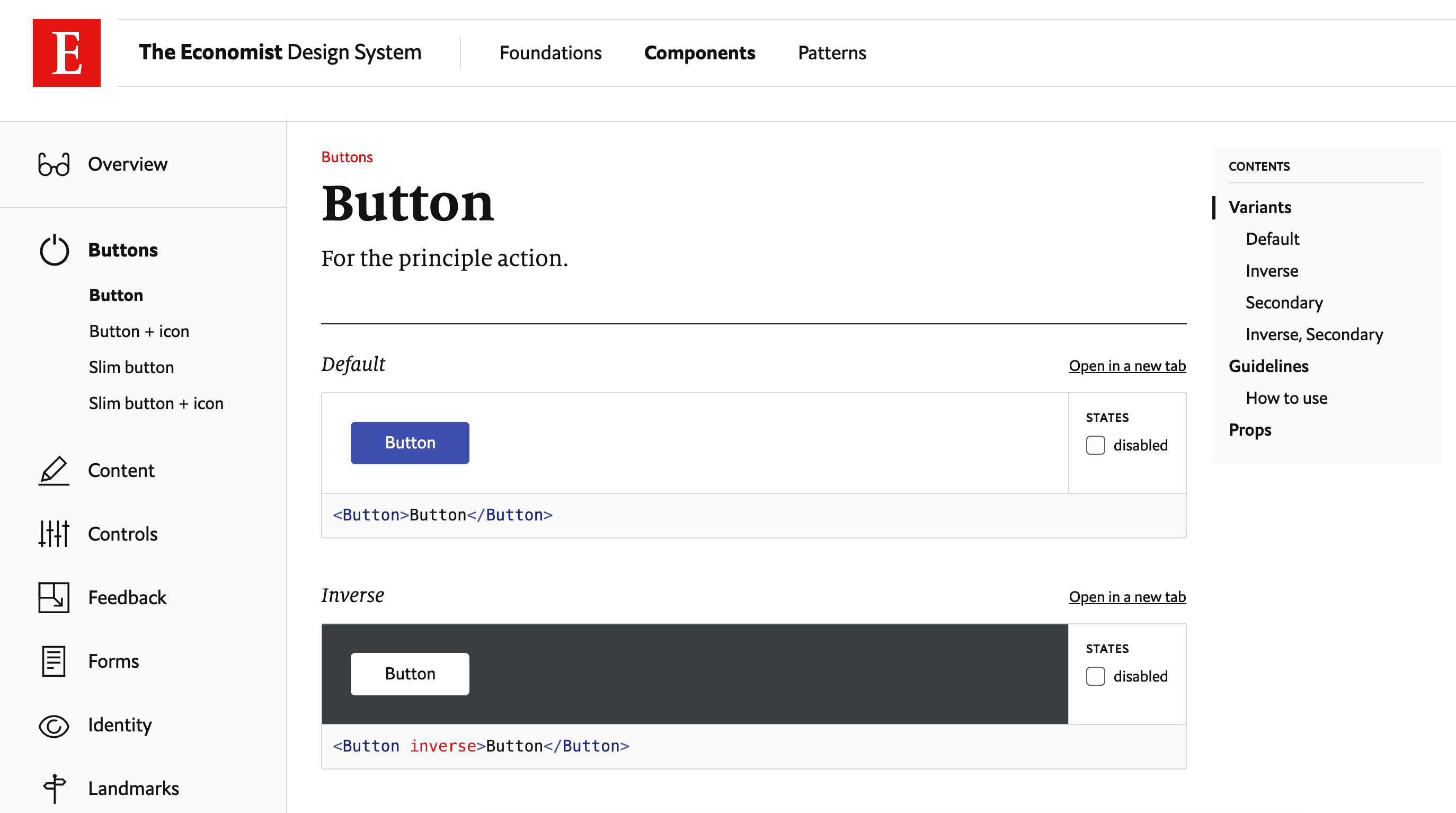This screenshot has width=1456, height=813.
Task: Open Default example in a new tab
Action: click(1126, 366)
